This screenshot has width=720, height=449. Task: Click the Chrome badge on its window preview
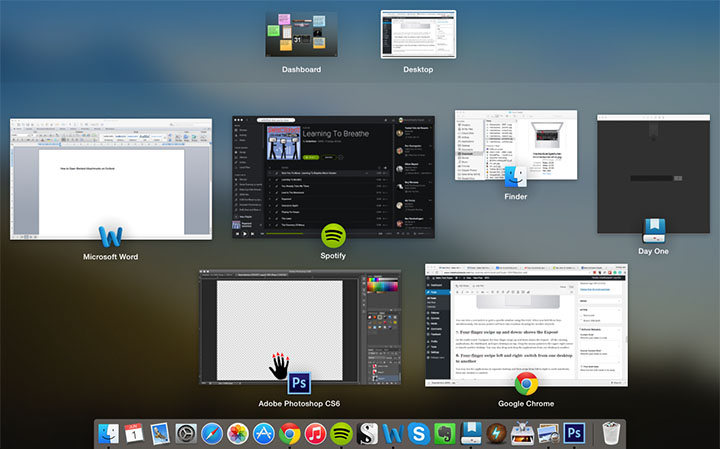526,383
